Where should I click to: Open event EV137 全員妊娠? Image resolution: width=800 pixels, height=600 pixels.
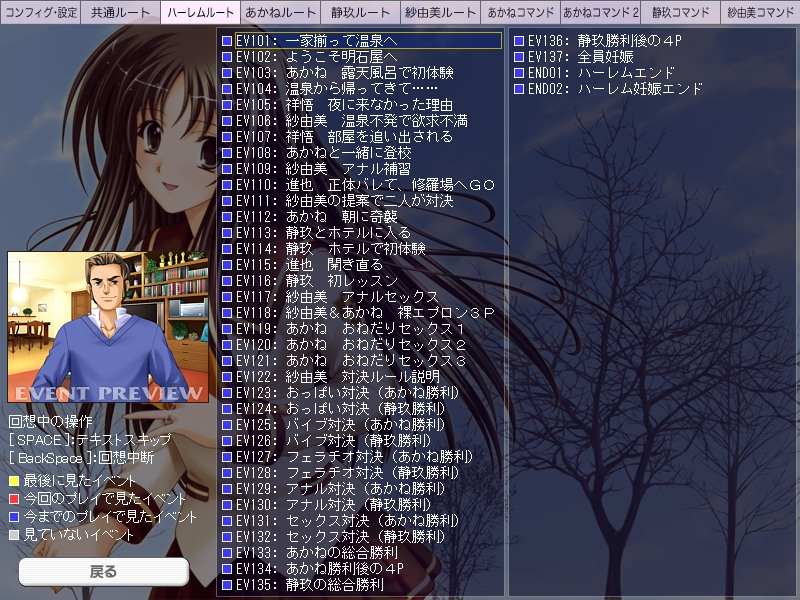(581, 57)
